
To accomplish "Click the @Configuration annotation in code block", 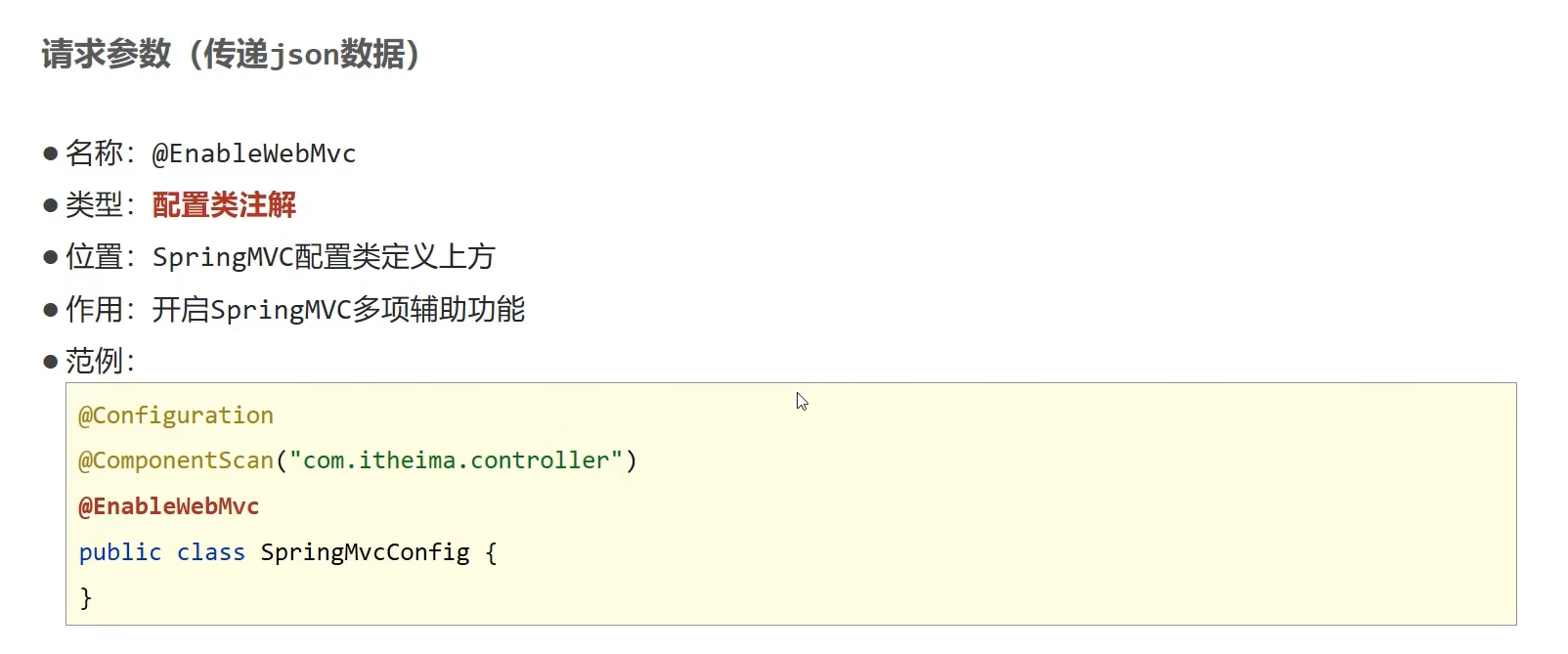I will [x=176, y=415].
